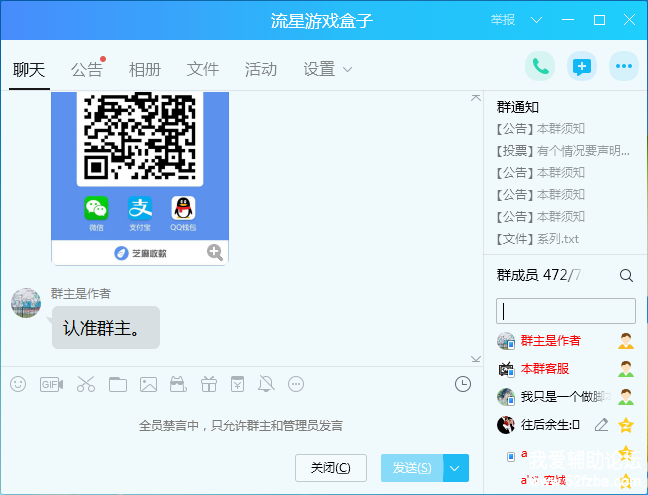The width and height of the screenshot is (648, 495).
Task: Select the scissors screenshot tool
Action: pyautogui.click(x=85, y=384)
